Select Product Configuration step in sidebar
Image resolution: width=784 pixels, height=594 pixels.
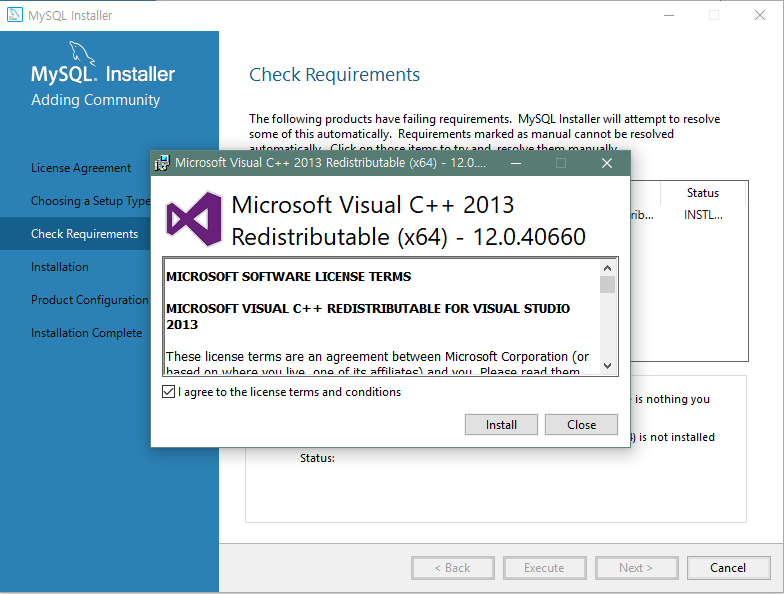[x=90, y=300]
